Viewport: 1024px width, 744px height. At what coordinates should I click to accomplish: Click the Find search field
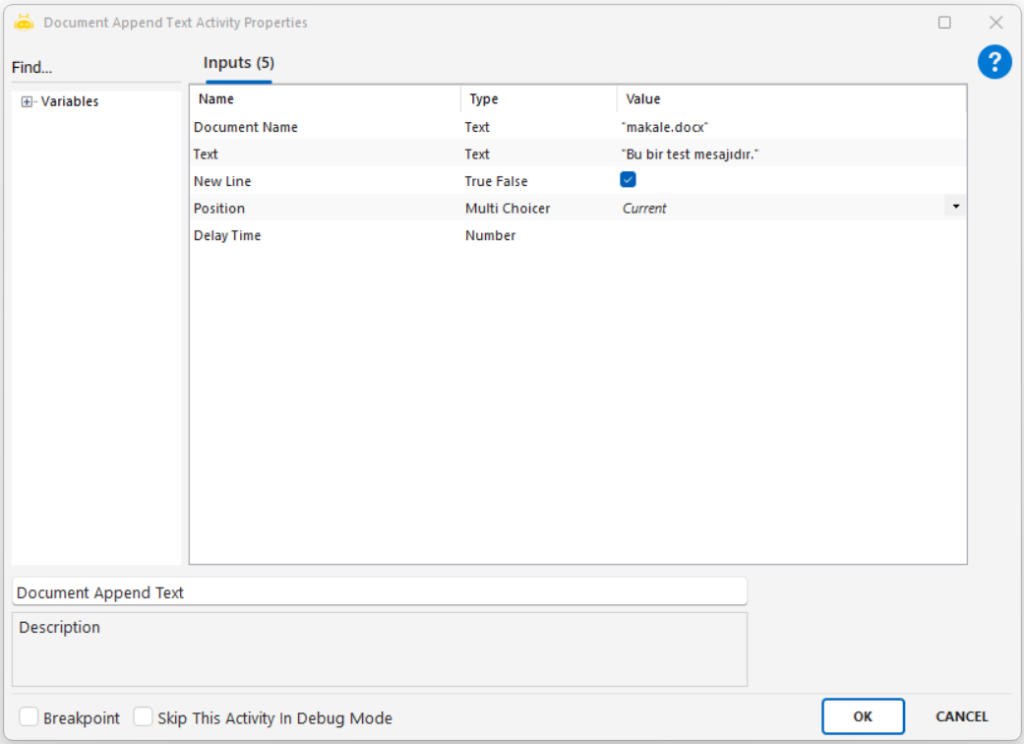[x=95, y=68]
